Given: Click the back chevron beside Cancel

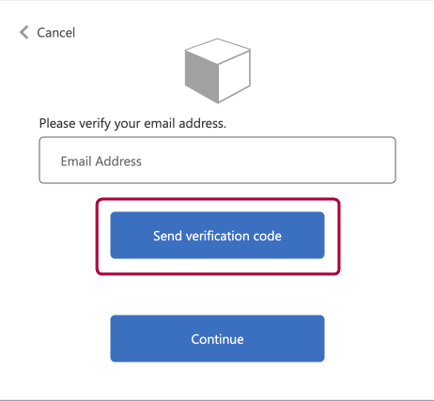Looking at the screenshot, I should click(24, 32).
